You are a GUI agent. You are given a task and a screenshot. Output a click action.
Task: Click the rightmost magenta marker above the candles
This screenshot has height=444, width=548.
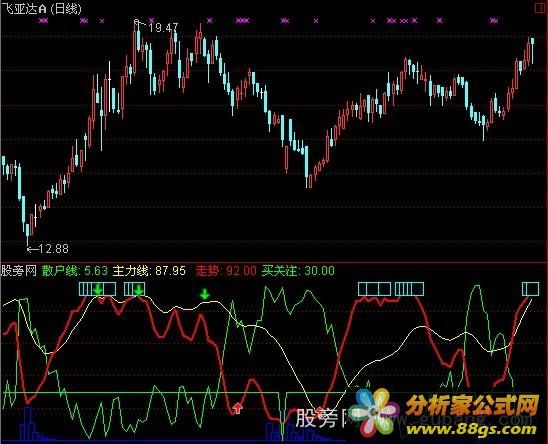[x=493, y=21]
